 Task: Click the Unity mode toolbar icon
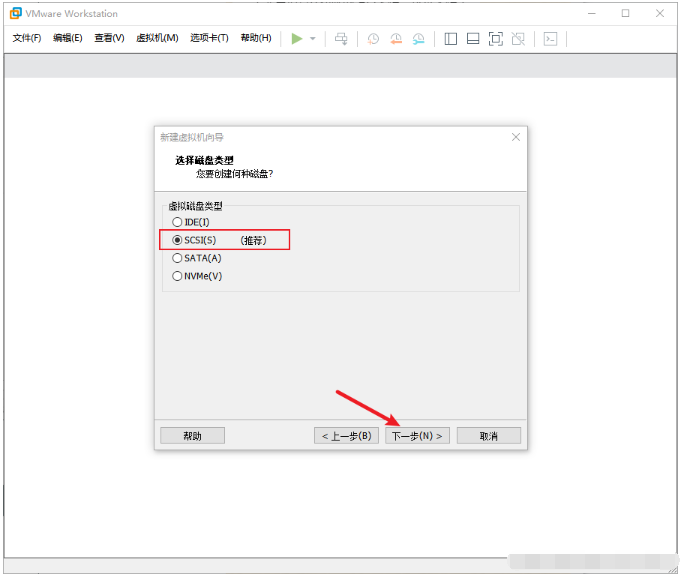[x=518, y=38]
